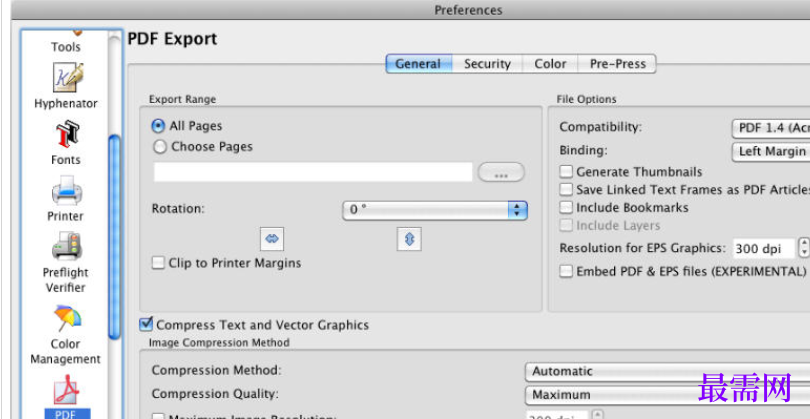The width and height of the screenshot is (810, 419).
Task: Uncheck Compress Text and Vector Graphics
Action: [147, 324]
